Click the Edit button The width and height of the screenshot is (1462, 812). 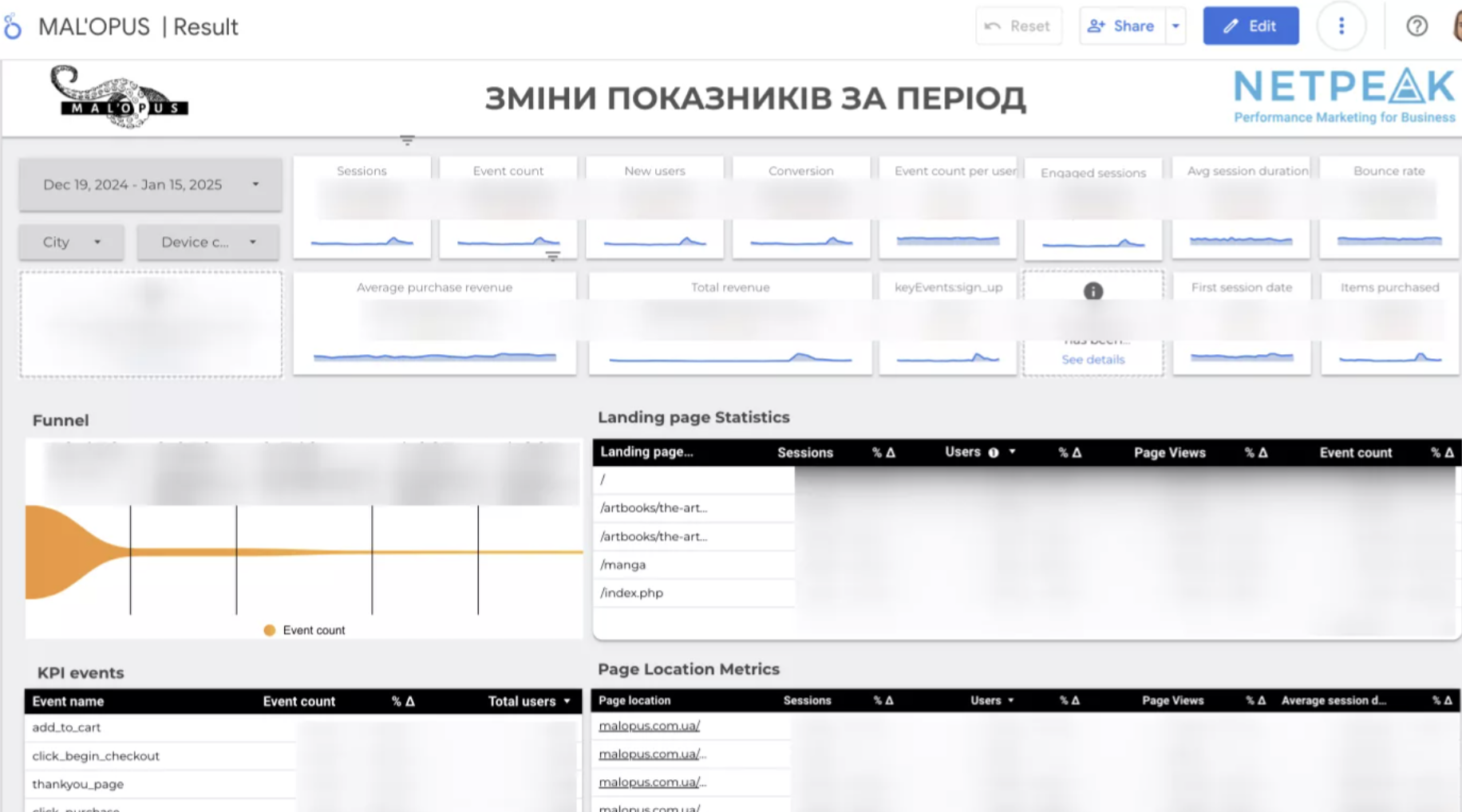click(1250, 26)
